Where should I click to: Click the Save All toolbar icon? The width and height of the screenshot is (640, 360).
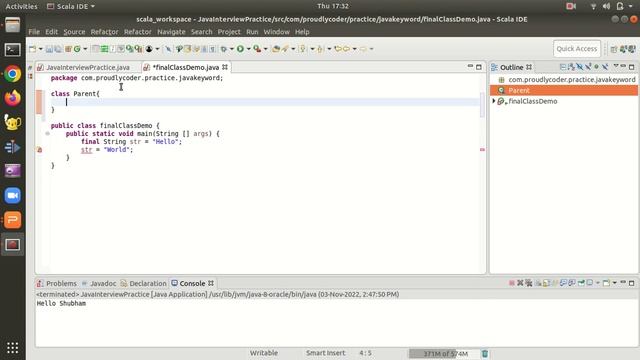coord(58,49)
